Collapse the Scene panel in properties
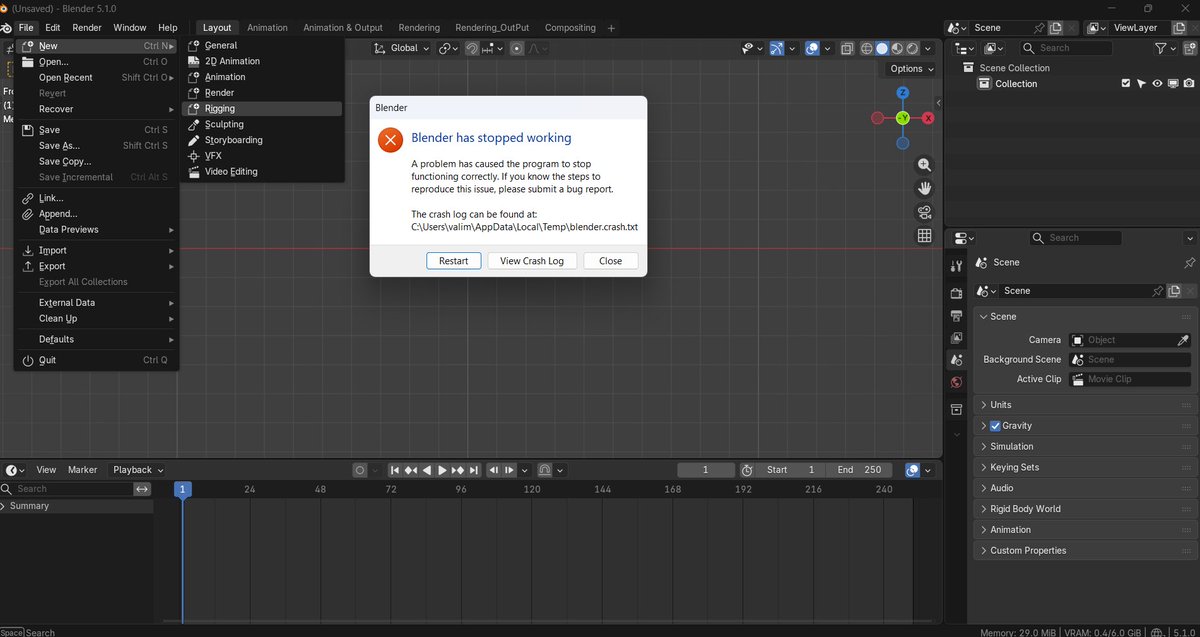The width and height of the screenshot is (1200, 637). point(1083,317)
